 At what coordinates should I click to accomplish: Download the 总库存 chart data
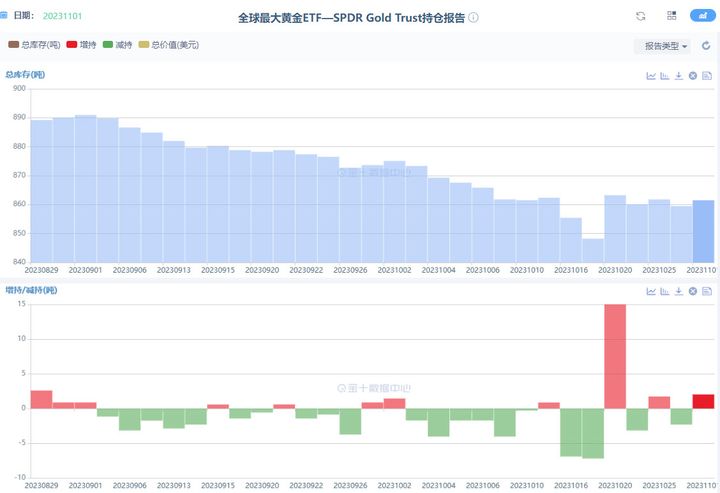(679, 76)
